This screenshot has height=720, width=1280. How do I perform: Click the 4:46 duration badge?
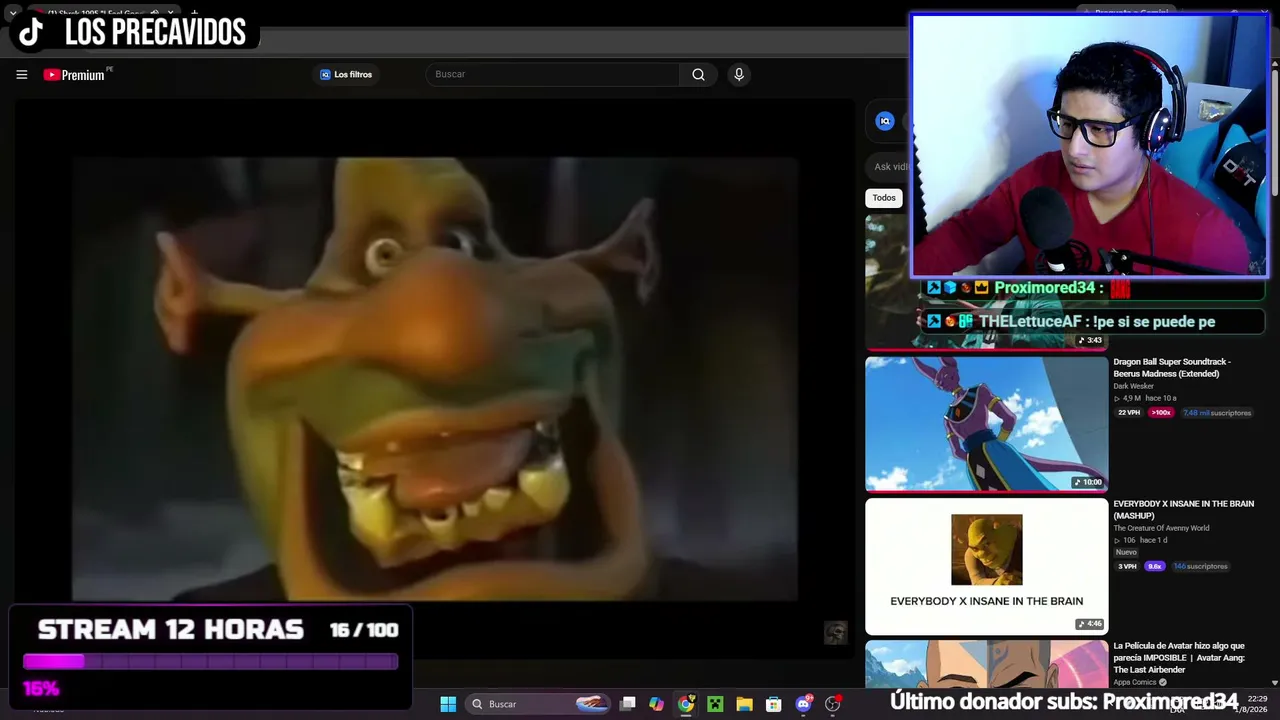pos(1090,624)
